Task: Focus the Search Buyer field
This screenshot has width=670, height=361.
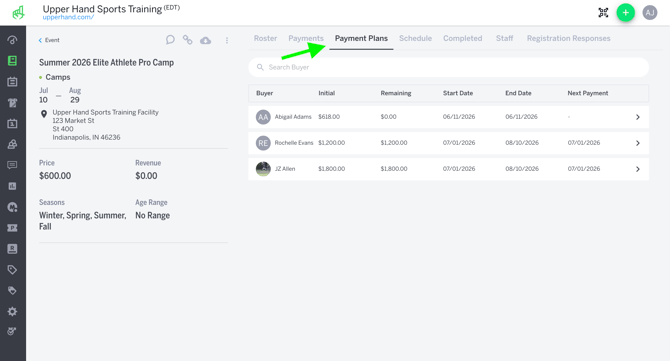Action: pyautogui.click(x=449, y=67)
